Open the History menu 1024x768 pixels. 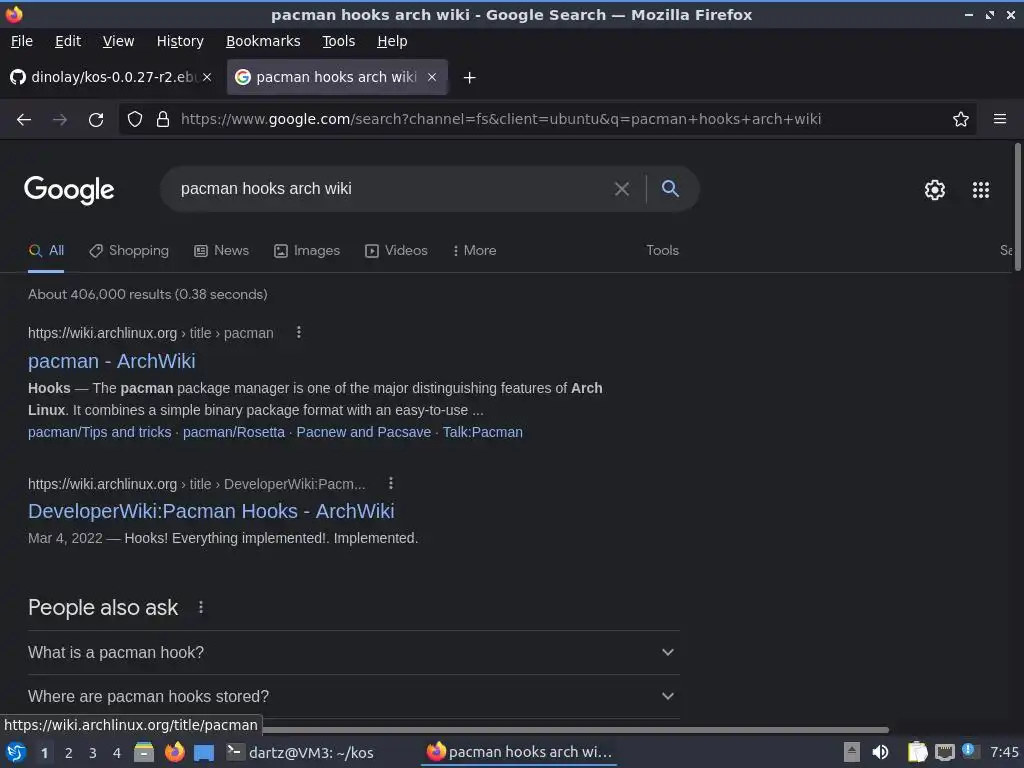tap(180, 41)
